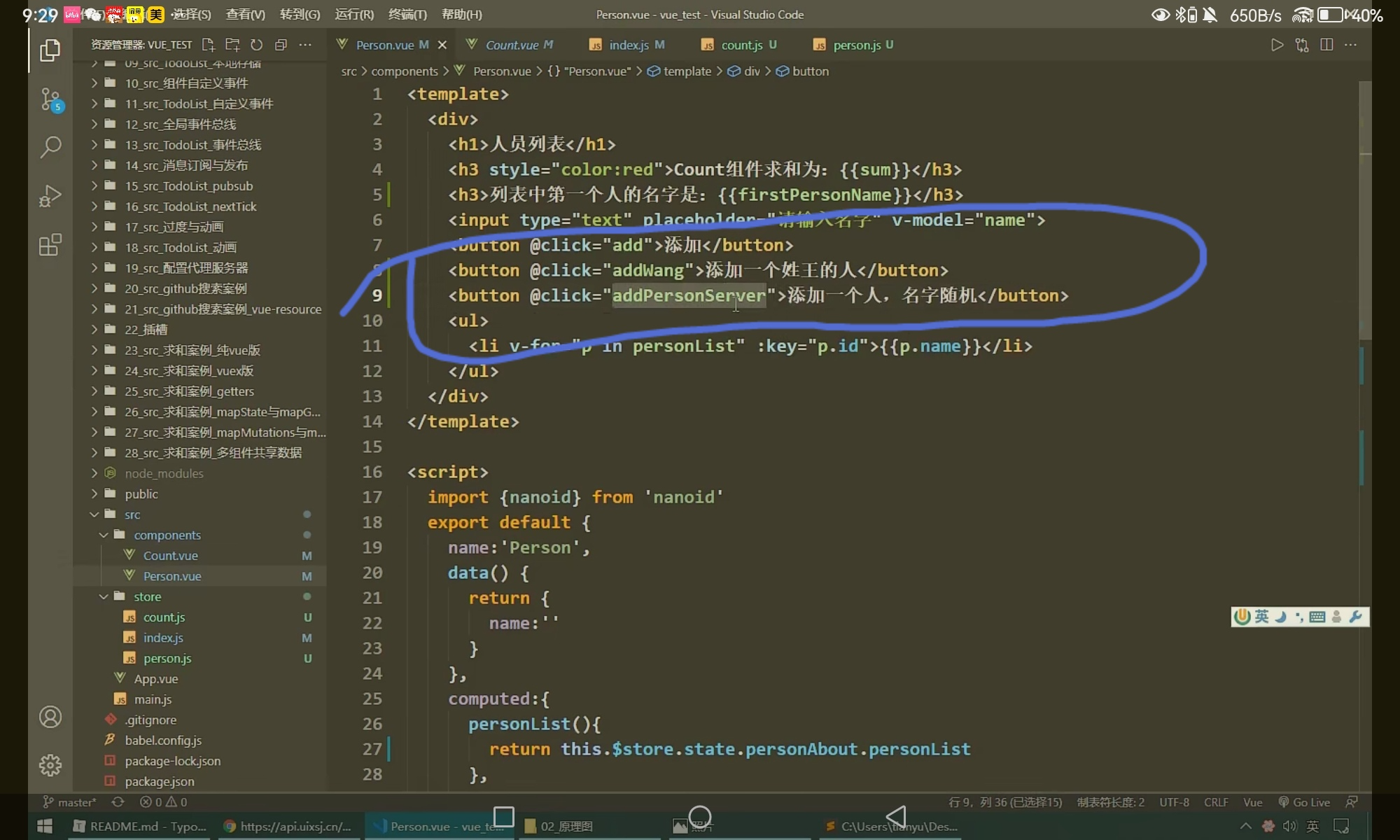This screenshot has height=840, width=1400.
Task: Open the Extensions view
Action: click(x=50, y=245)
